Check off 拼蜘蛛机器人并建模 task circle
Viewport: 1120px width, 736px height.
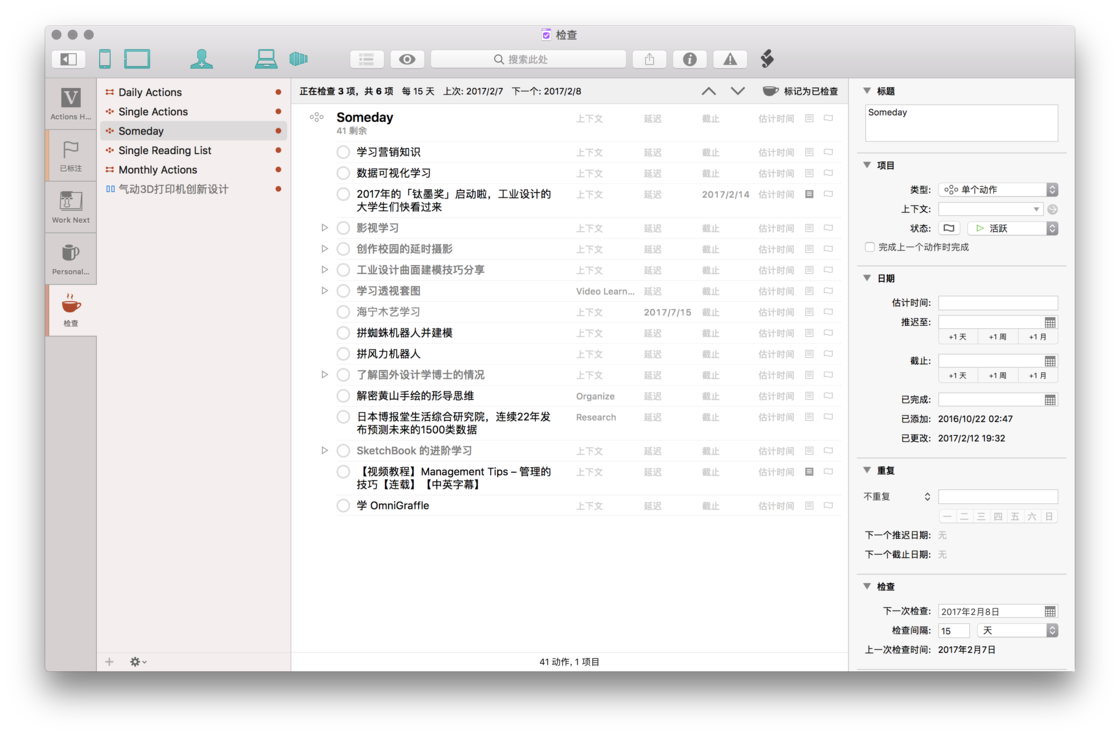pos(343,333)
